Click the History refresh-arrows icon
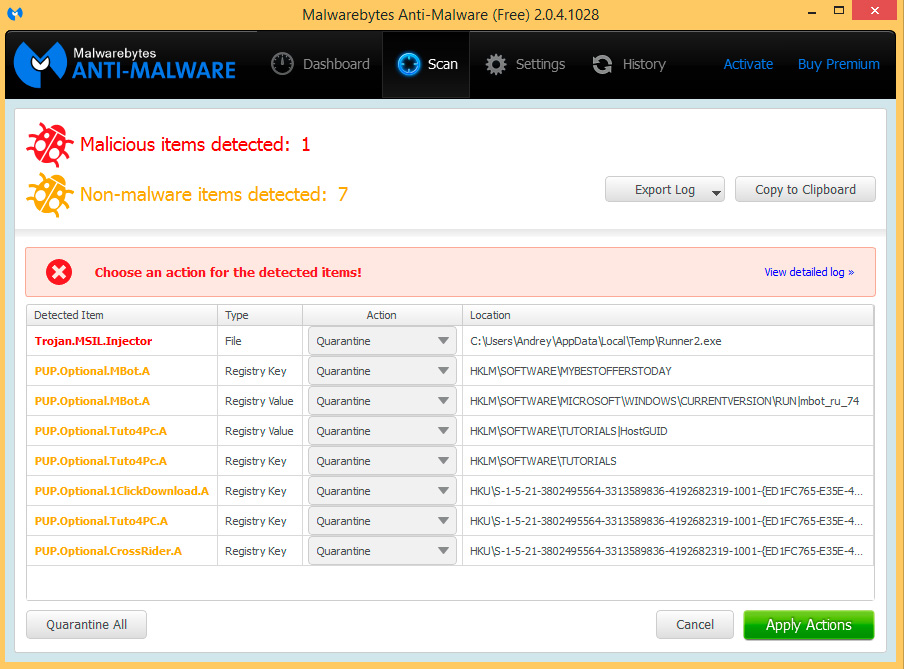 [x=602, y=64]
